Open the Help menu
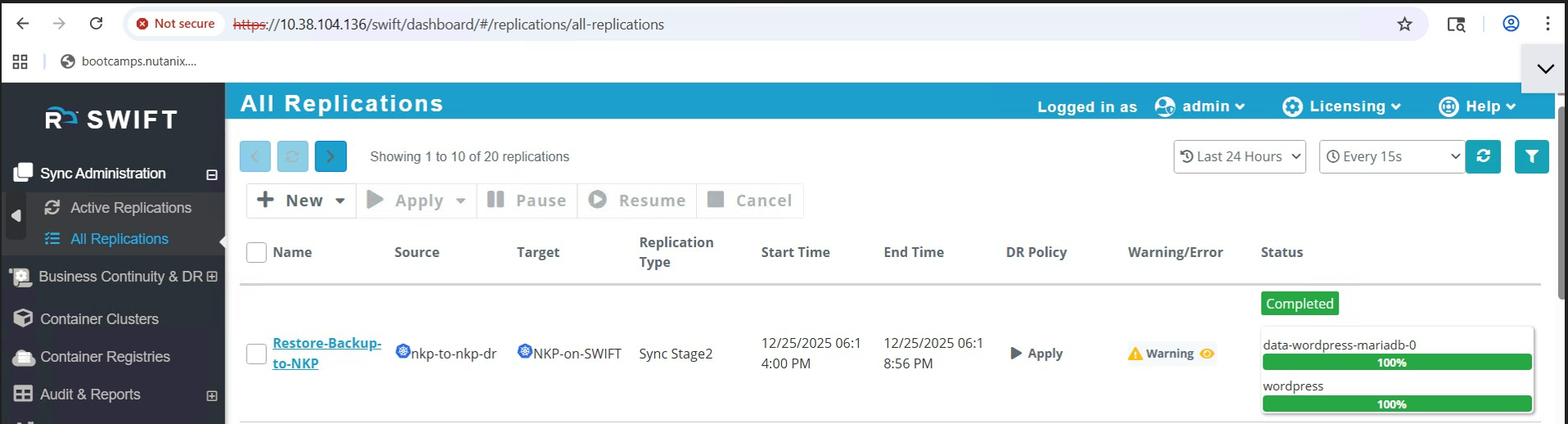 point(1478,106)
